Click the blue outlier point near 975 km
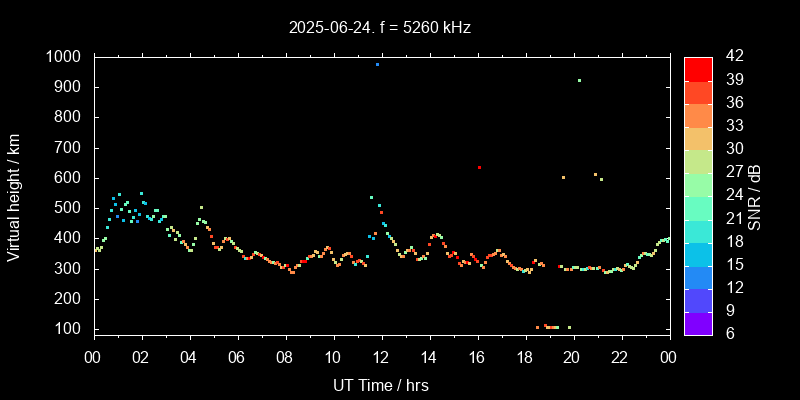 (x=377, y=65)
